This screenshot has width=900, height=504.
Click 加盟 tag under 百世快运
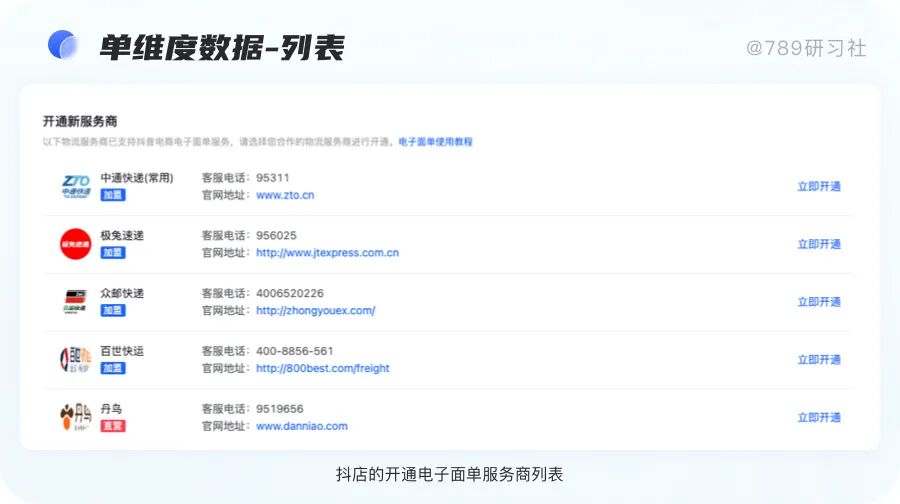pyautogui.click(x=113, y=368)
